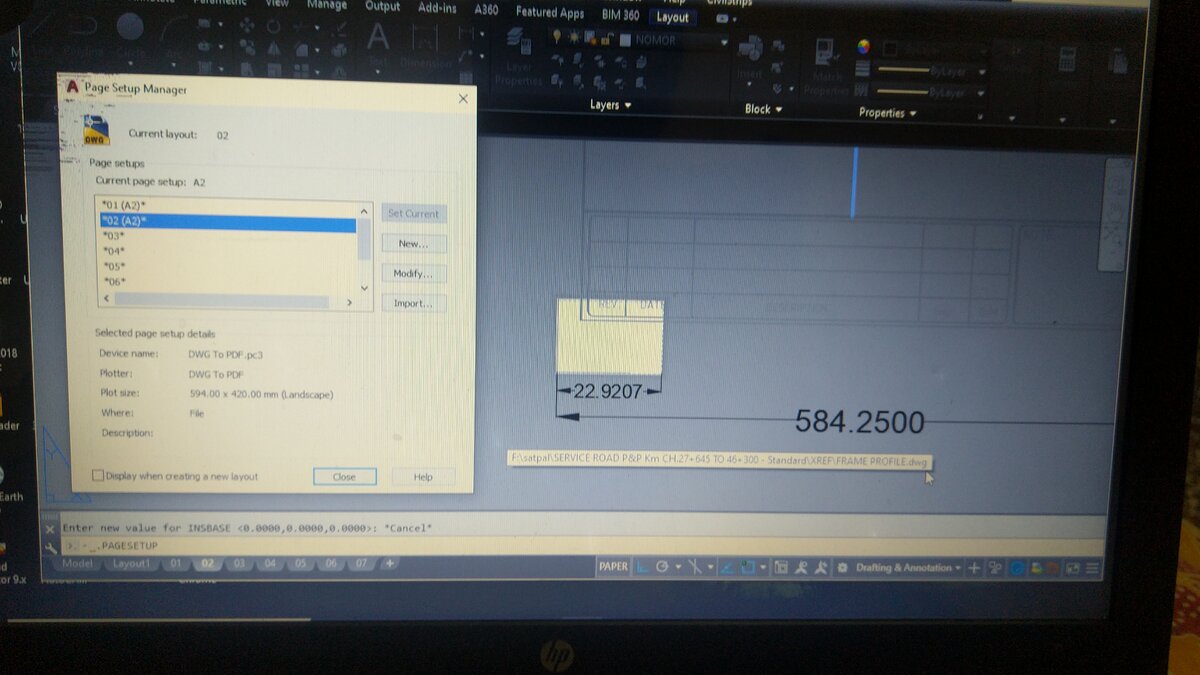
Task: Open the Drafting & Annotation workspace dropdown
Action: pyautogui.click(x=905, y=568)
